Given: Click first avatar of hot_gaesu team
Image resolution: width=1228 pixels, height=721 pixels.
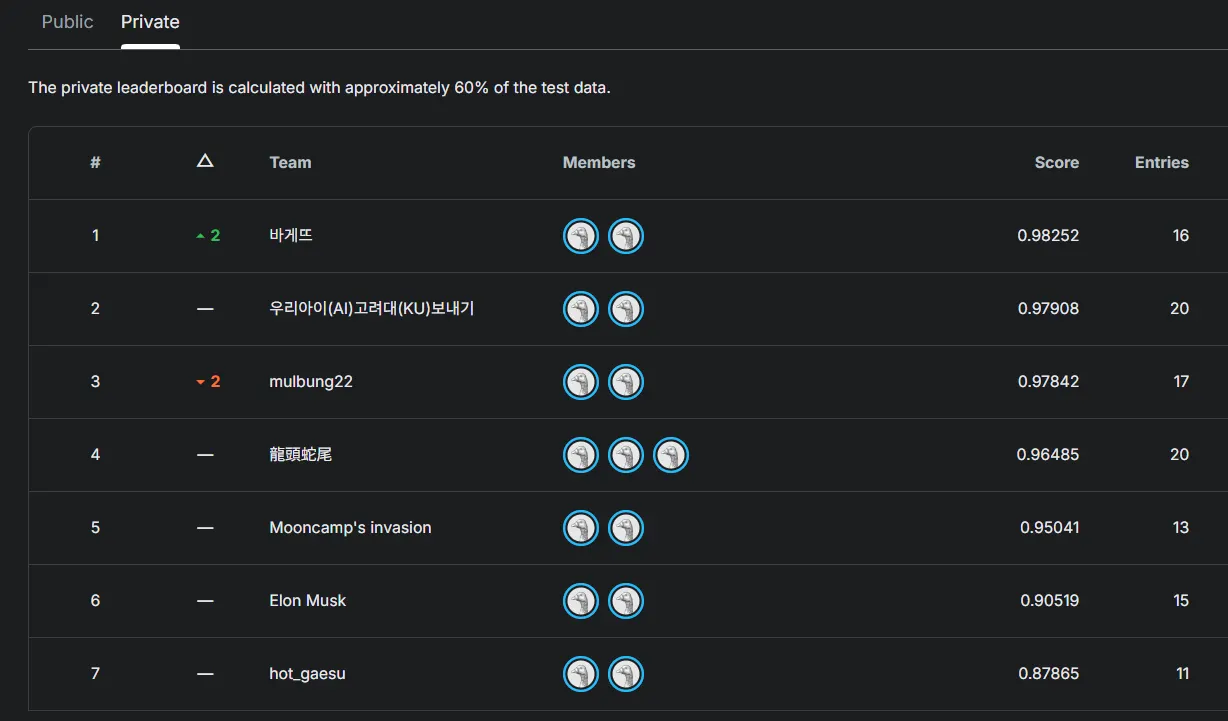Looking at the screenshot, I should pos(581,674).
